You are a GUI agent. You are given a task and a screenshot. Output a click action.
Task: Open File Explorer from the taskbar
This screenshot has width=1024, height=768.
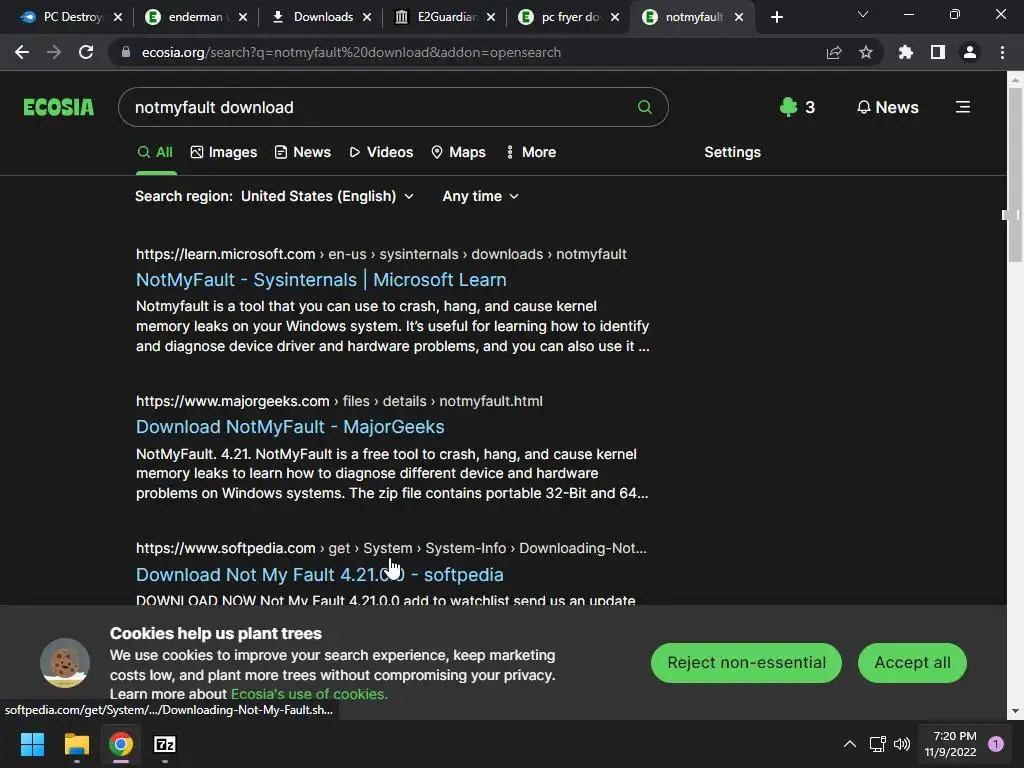(x=76, y=744)
